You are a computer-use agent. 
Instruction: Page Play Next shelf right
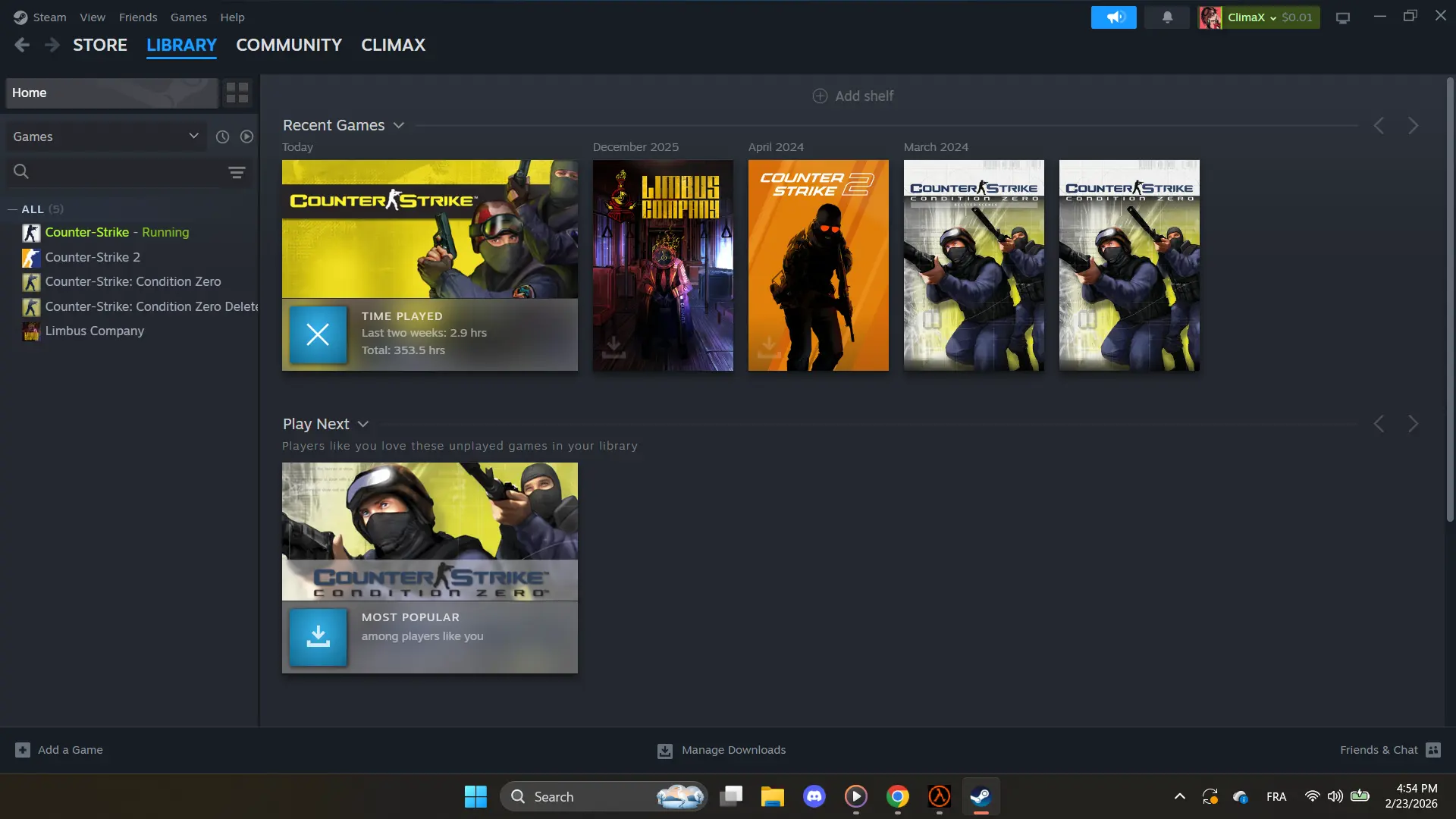pos(1413,424)
